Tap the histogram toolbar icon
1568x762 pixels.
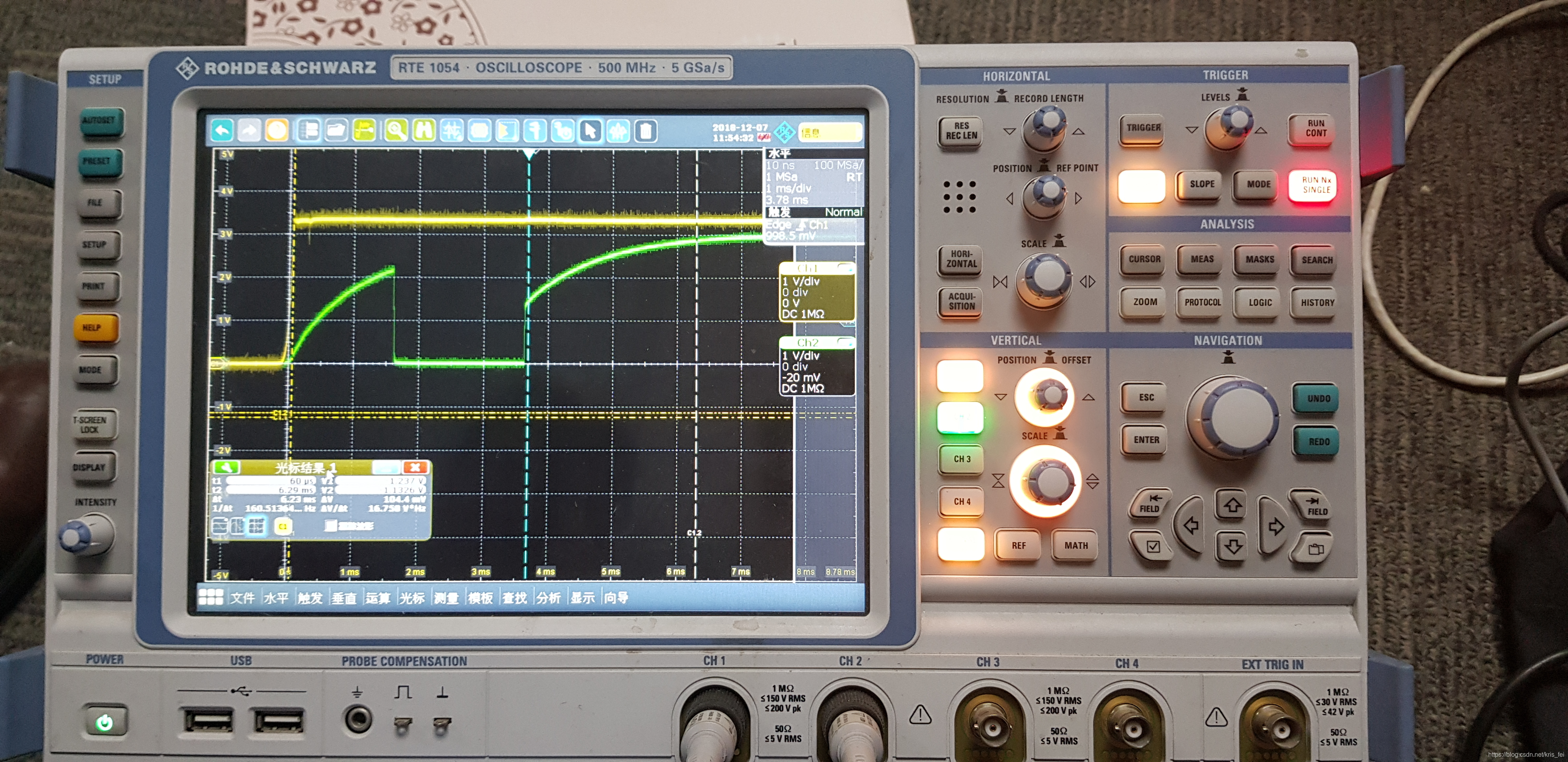[x=507, y=130]
